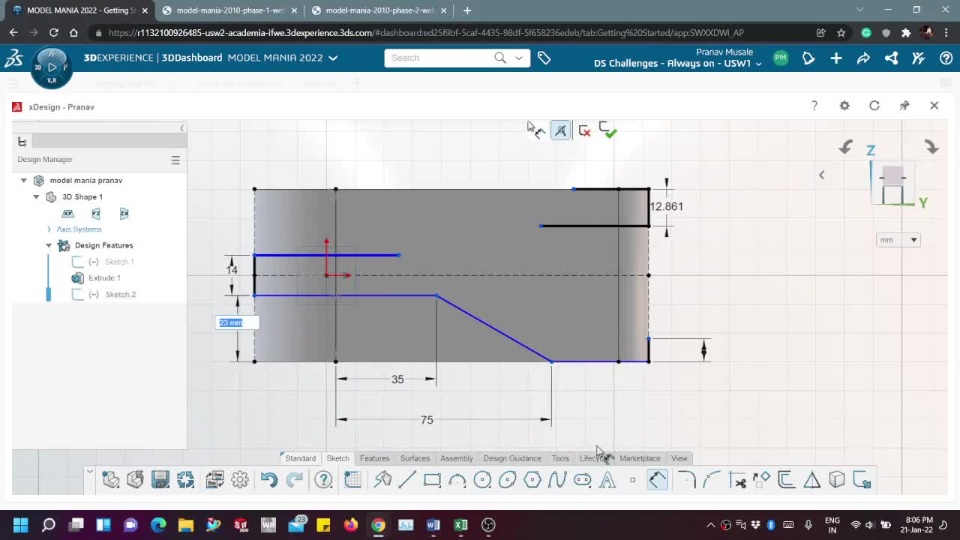Image resolution: width=960 pixels, height=540 pixels.
Task: Switch to the Features toolbar tab
Action: click(375, 458)
